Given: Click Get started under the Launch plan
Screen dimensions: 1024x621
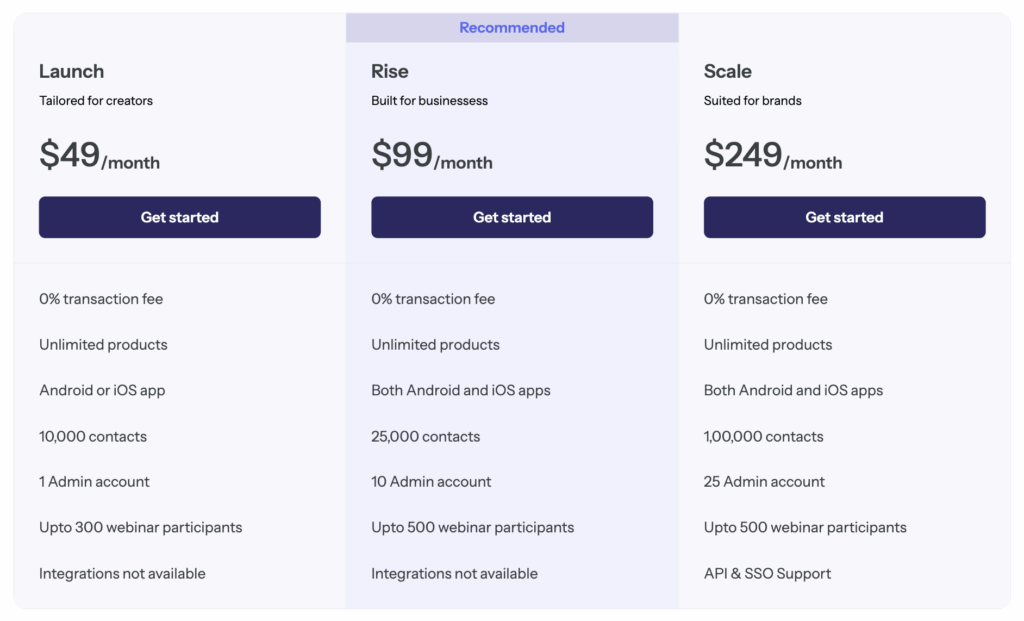Looking at the screenshot, I should pos(179,217).
